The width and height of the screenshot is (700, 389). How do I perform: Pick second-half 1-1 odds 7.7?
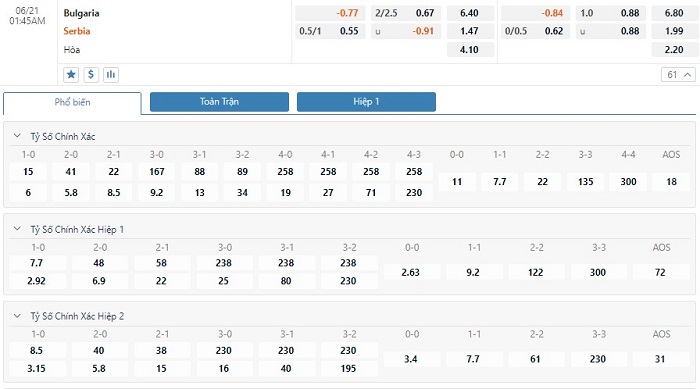click(x=473, y=359)
